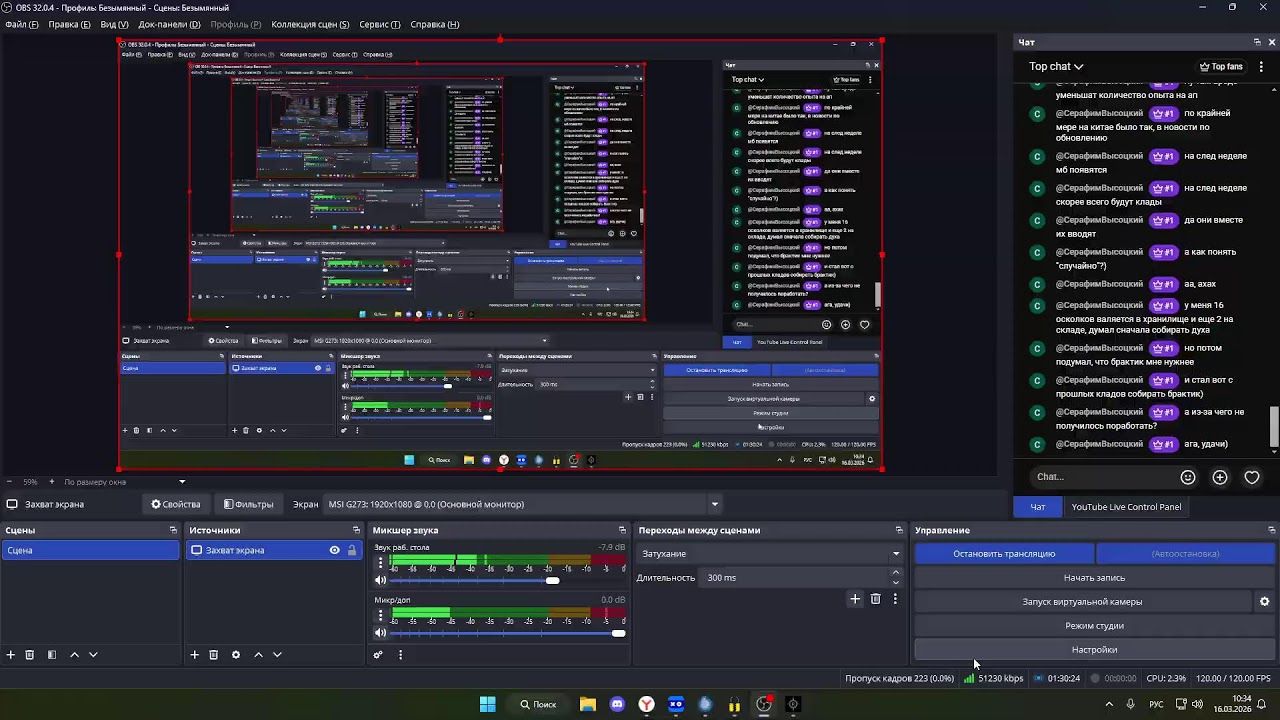1280x720 pixels.
Task: Click Звук раб. стола volume slider
Action: [507, 580]
